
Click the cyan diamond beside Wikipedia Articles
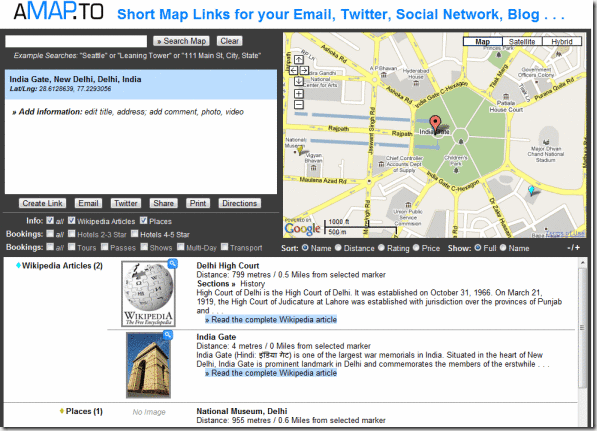18,265
